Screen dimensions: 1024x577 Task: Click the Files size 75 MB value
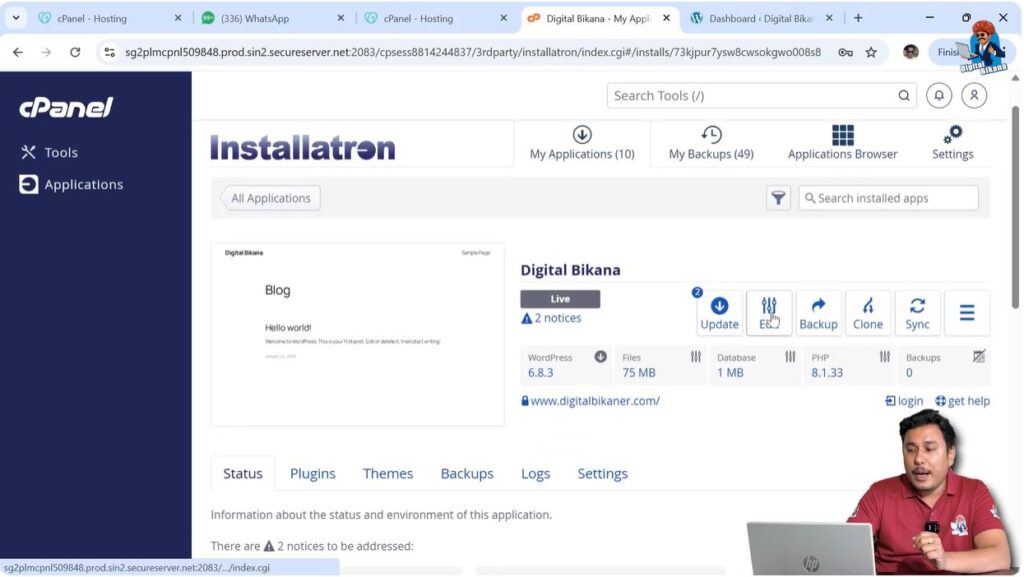639,373
